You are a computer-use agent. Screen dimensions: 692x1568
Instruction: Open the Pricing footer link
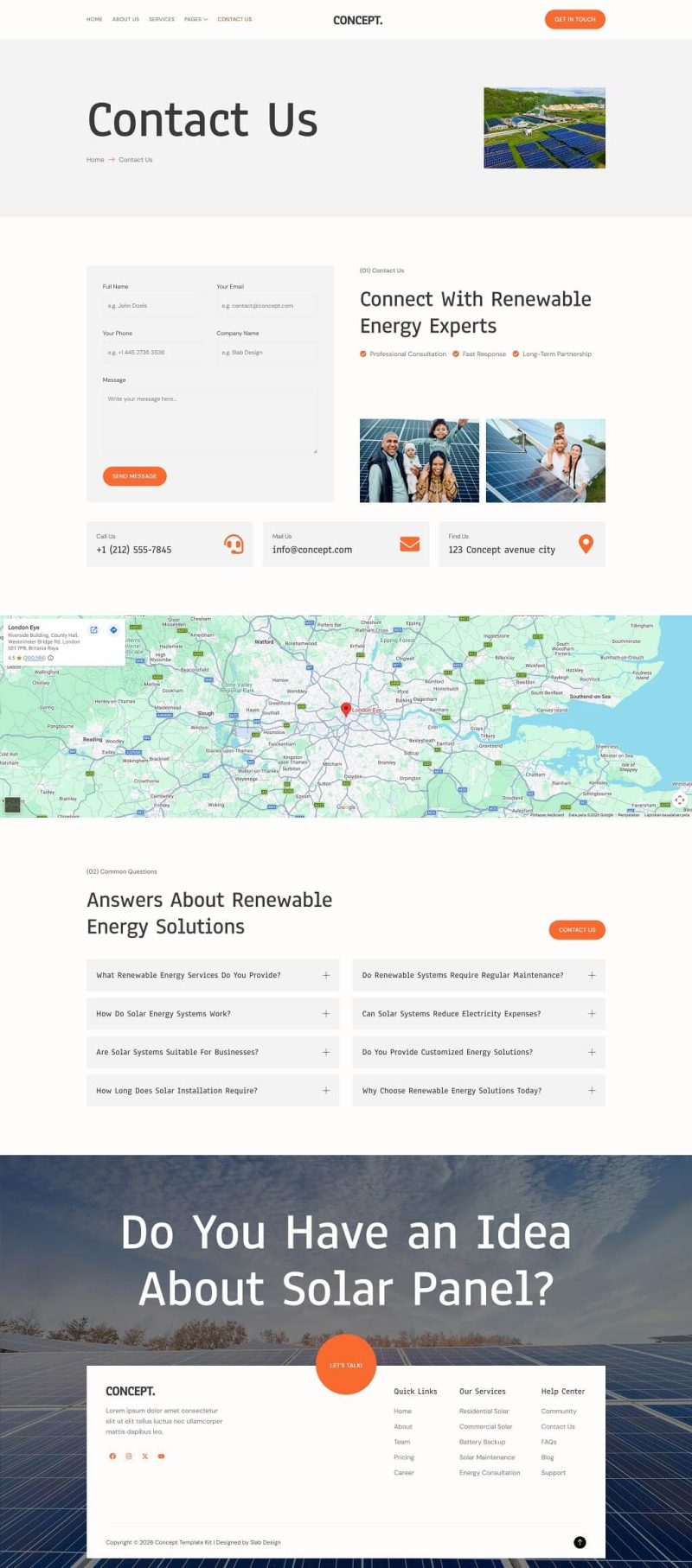tap(404, 1457)
